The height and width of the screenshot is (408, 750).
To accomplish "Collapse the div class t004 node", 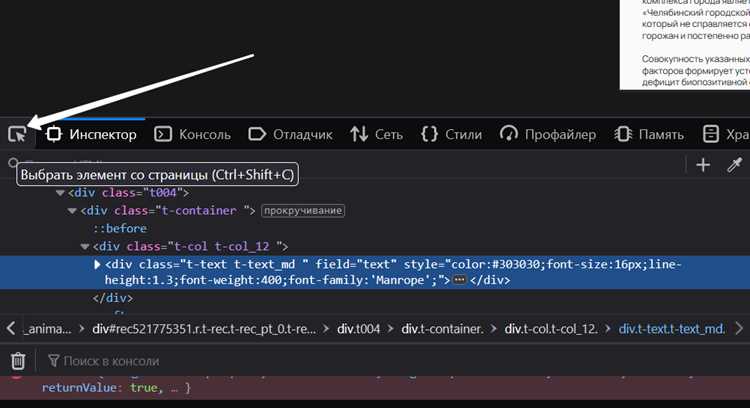I will (x=60, y=193).
